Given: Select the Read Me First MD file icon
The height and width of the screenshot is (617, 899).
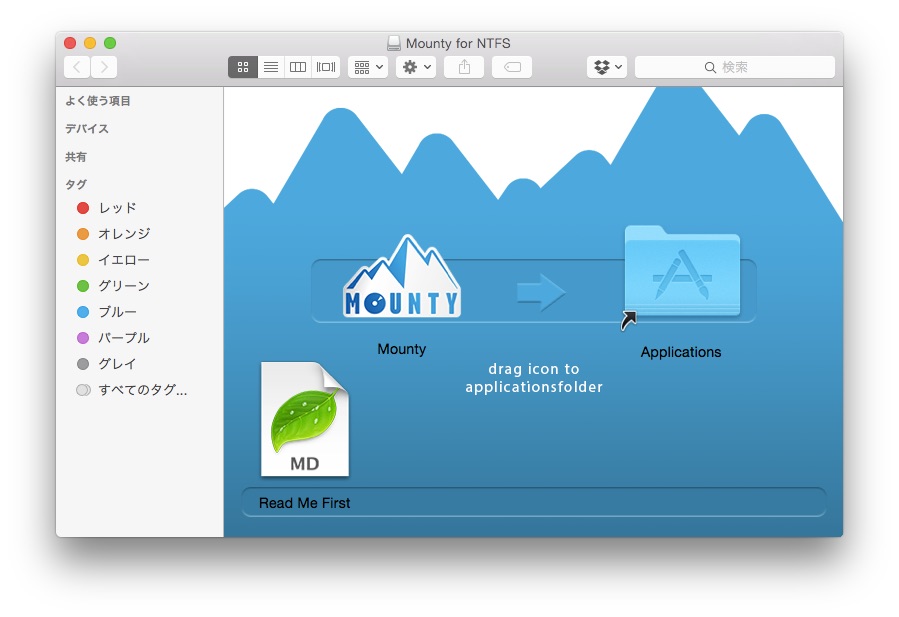Looking at the screenshot, I should (305, 419).
